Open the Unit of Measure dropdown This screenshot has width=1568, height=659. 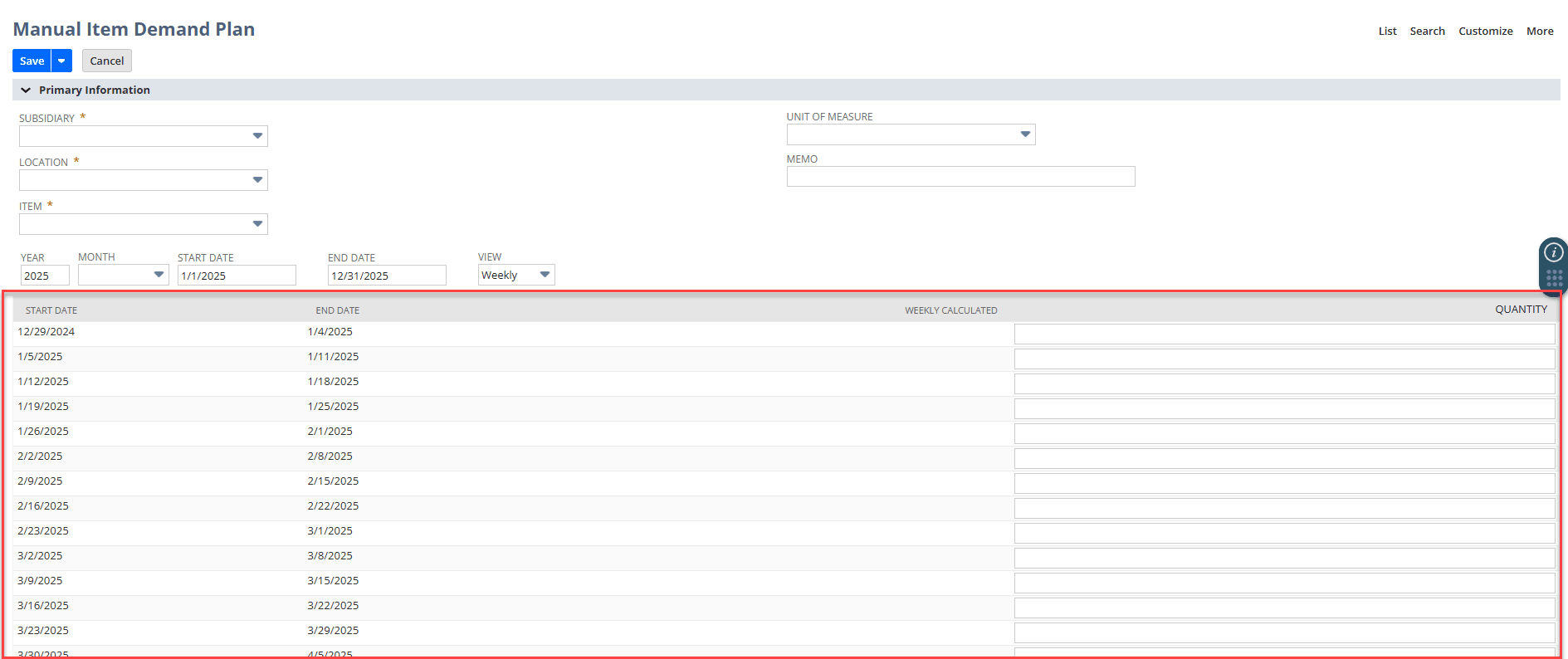(x=911, y=134)
